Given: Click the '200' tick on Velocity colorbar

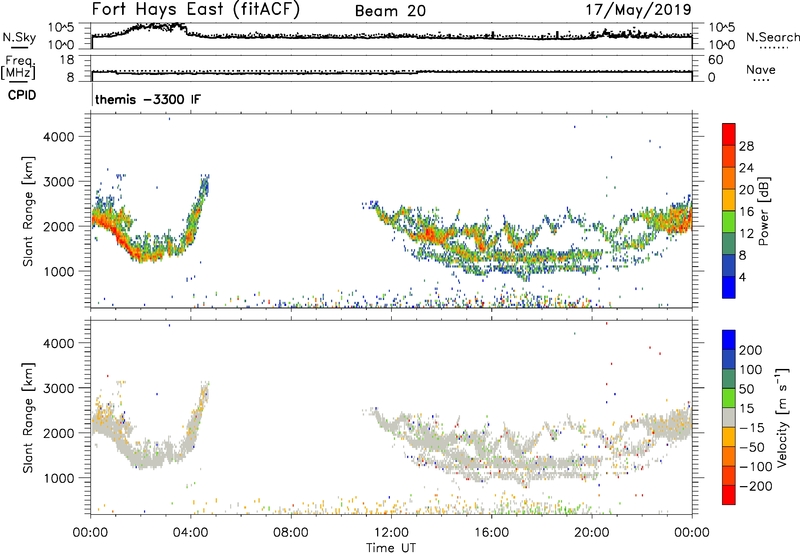Looking at the screenshot, I should 751,350.
